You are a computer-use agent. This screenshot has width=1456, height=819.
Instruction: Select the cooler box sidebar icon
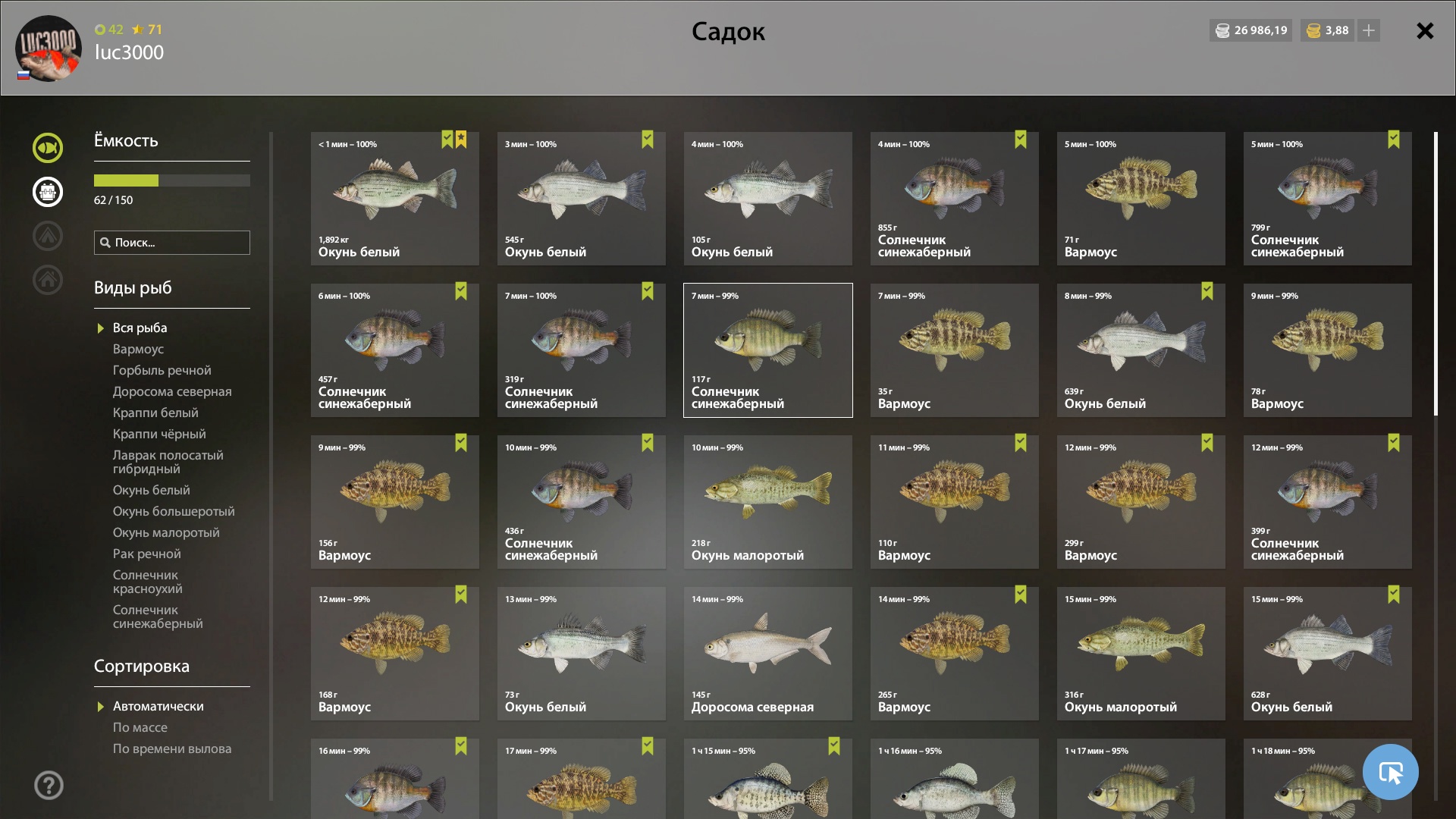point(48,192)
